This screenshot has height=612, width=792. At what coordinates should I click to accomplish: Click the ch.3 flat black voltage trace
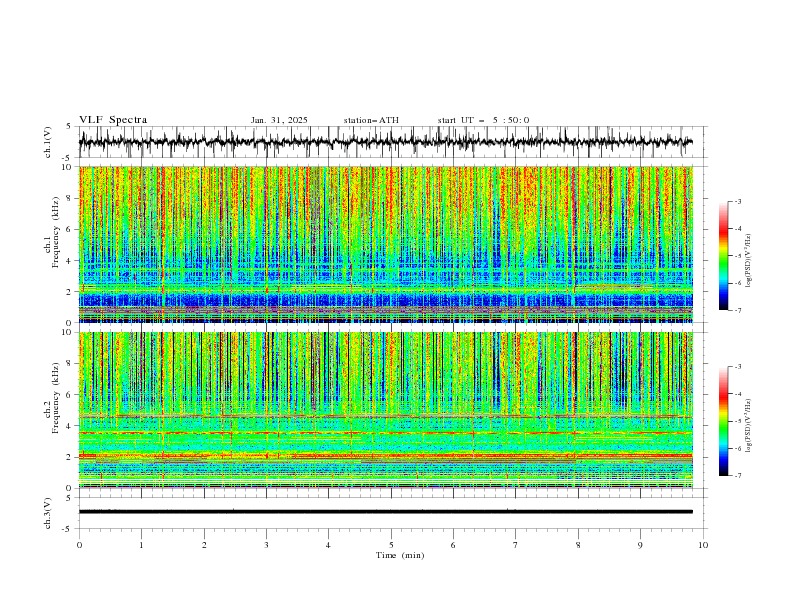(x=385, y=512)
